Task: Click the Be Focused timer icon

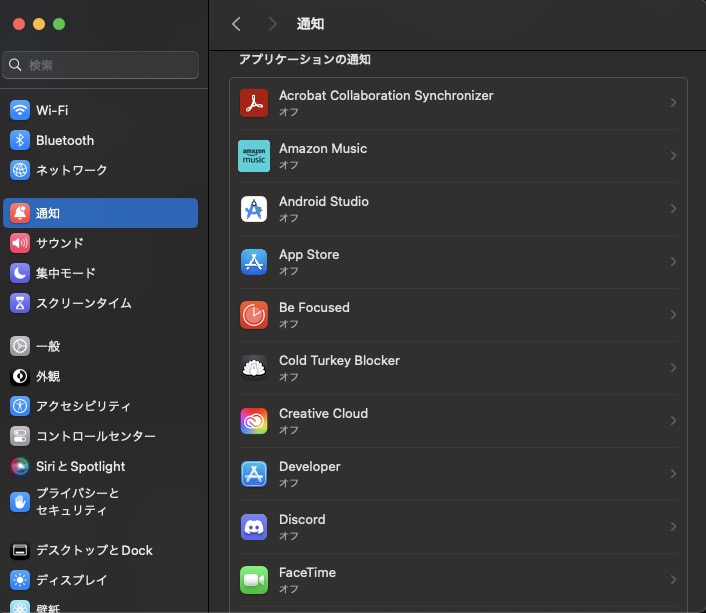Action: point(254,315)
